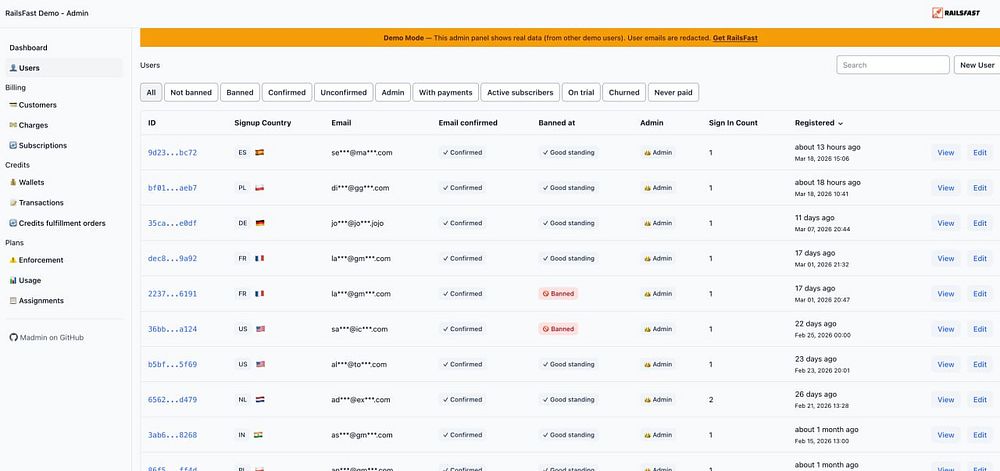View the user se***@ma***.com
This screenshot has height=471, width=1000.
tap(946, 153)
